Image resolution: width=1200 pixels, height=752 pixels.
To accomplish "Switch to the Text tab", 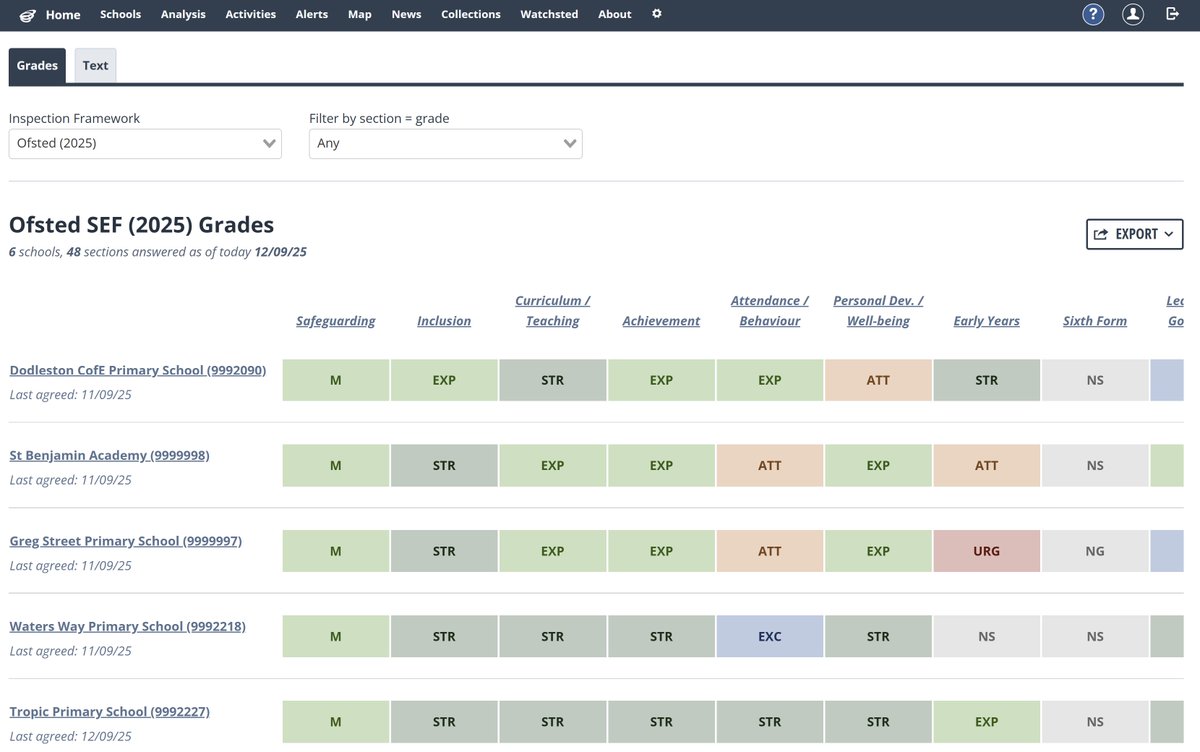I will pos(95,65).
